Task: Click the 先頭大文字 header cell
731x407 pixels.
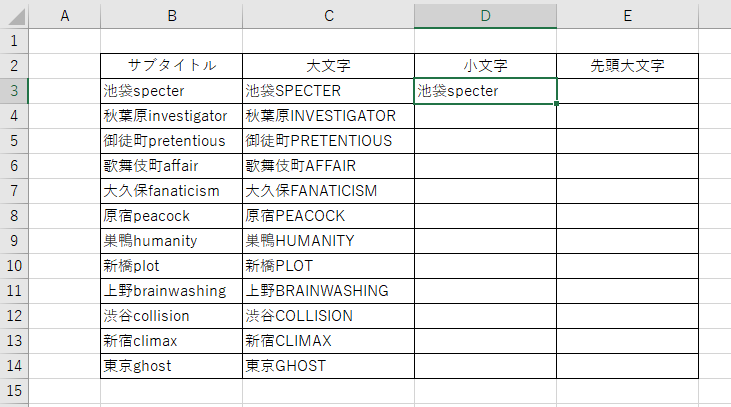Action: 628,66
